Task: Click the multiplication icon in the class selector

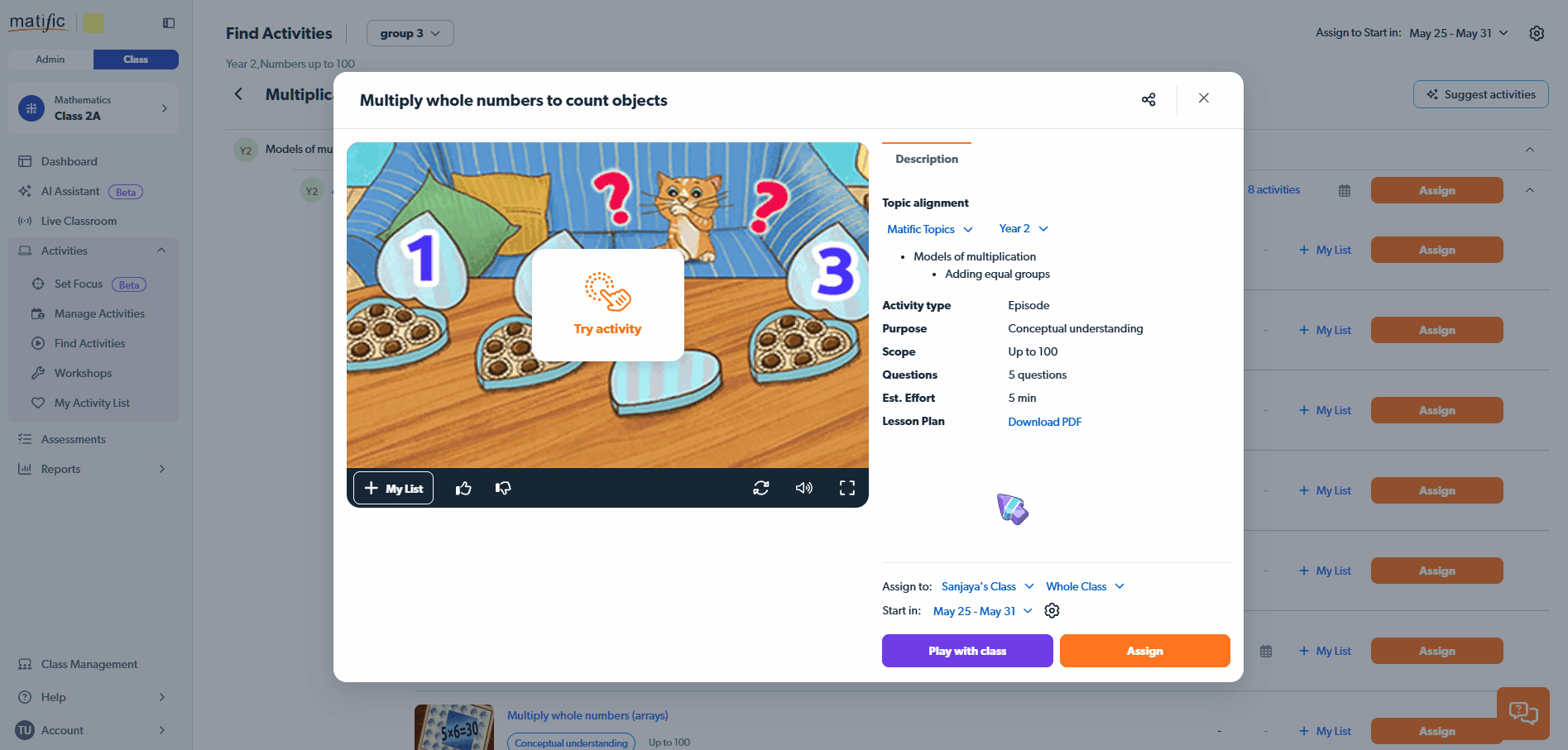Action: (31, 108)
